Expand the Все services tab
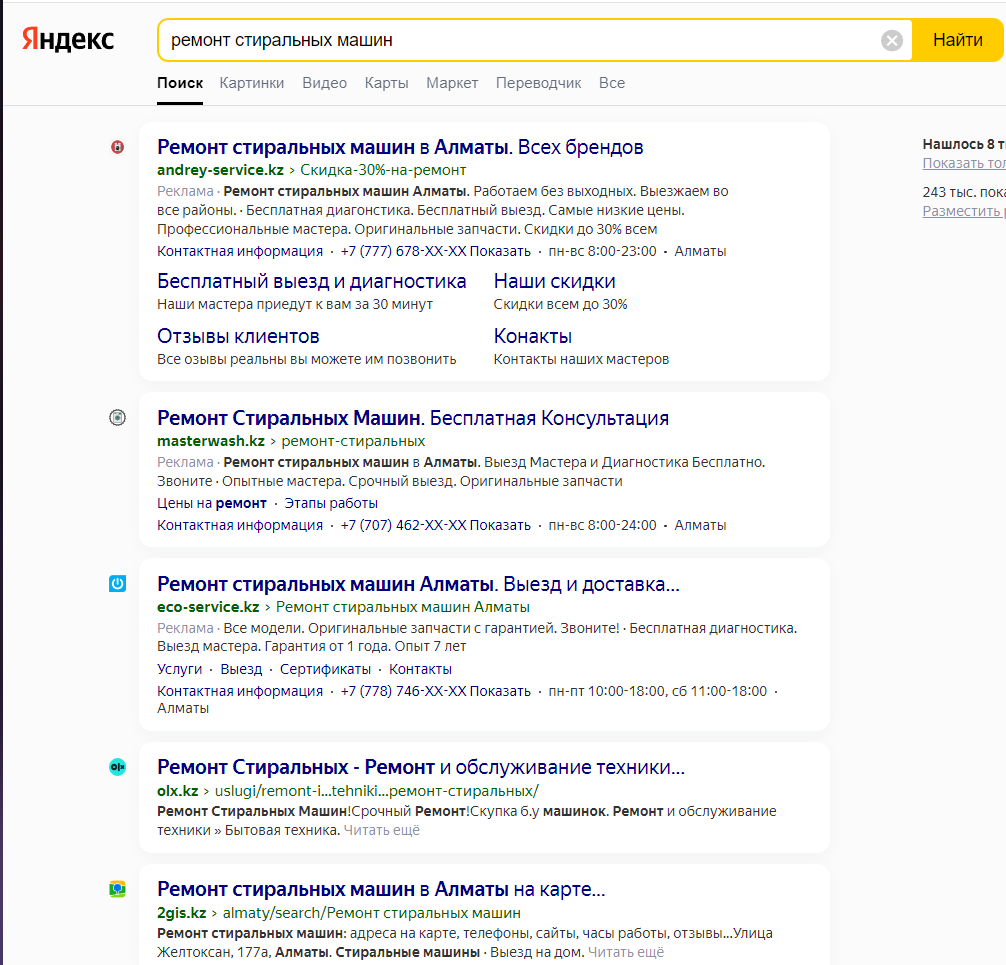 tap(612, 83)
